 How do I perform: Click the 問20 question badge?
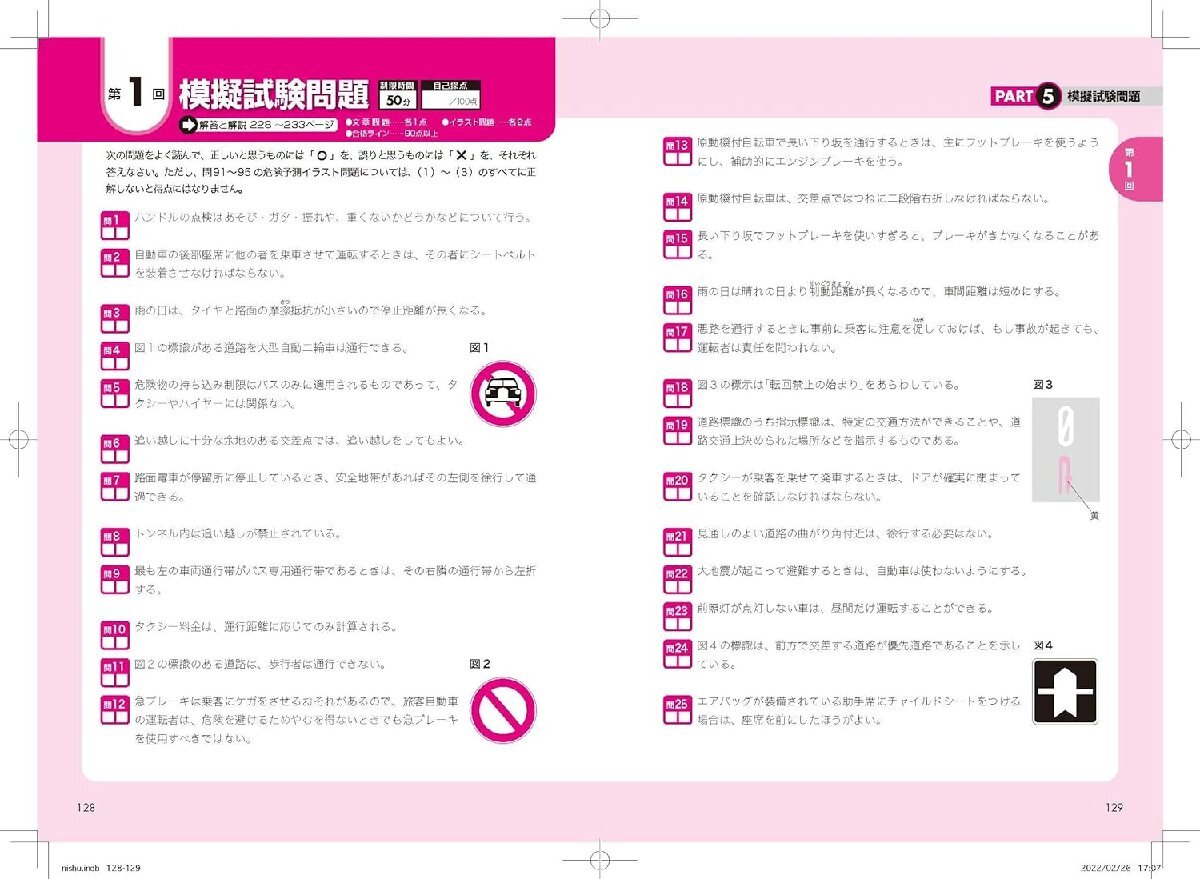click(x=678, y=485)
